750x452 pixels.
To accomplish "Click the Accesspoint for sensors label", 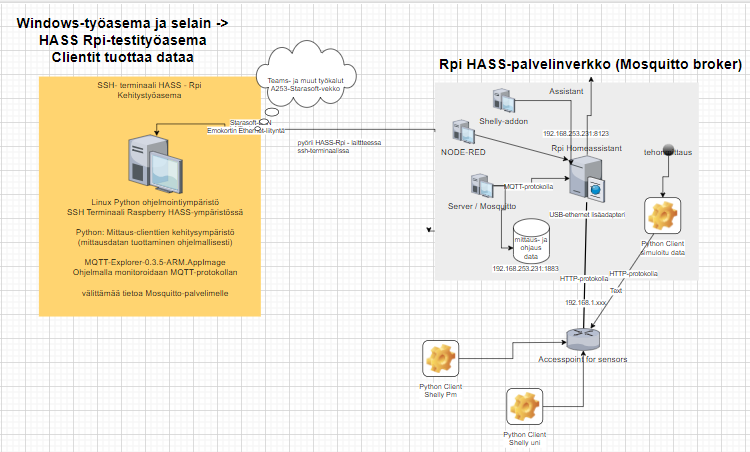I will (583, 359).
